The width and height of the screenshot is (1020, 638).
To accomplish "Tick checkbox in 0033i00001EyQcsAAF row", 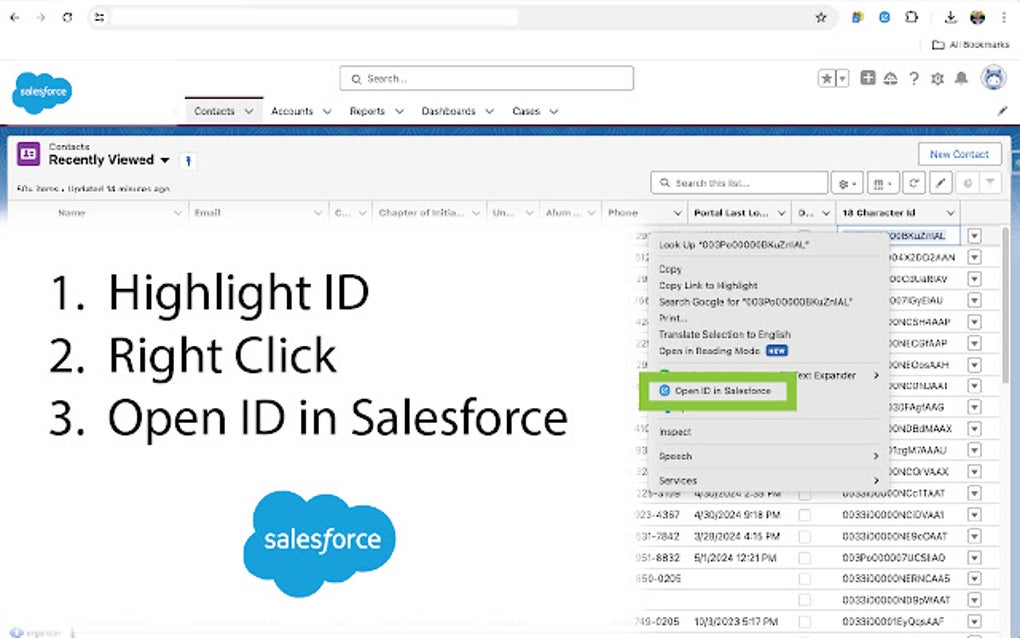I will click(x=805, y=622).
